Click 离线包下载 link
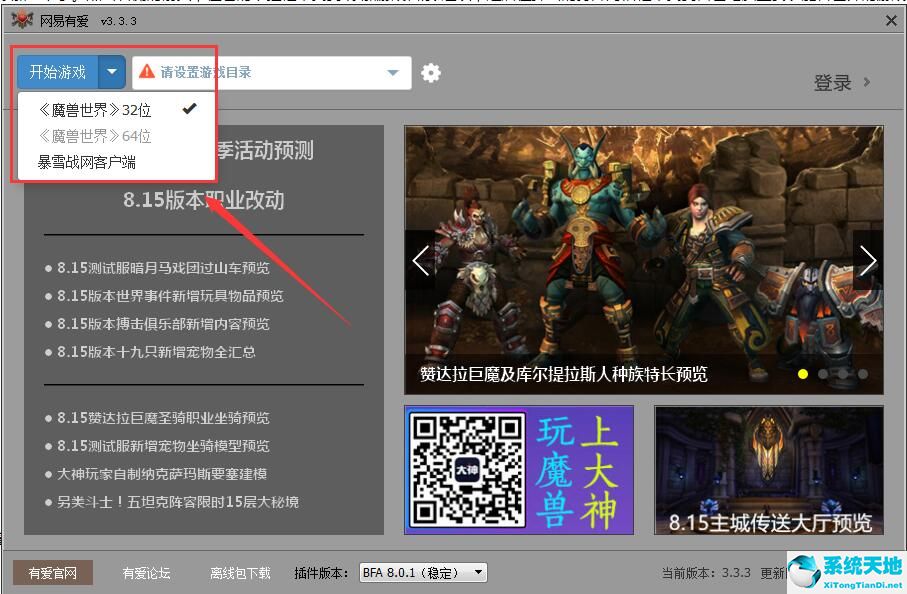This screenshot has width=907, height=594. 240,573
